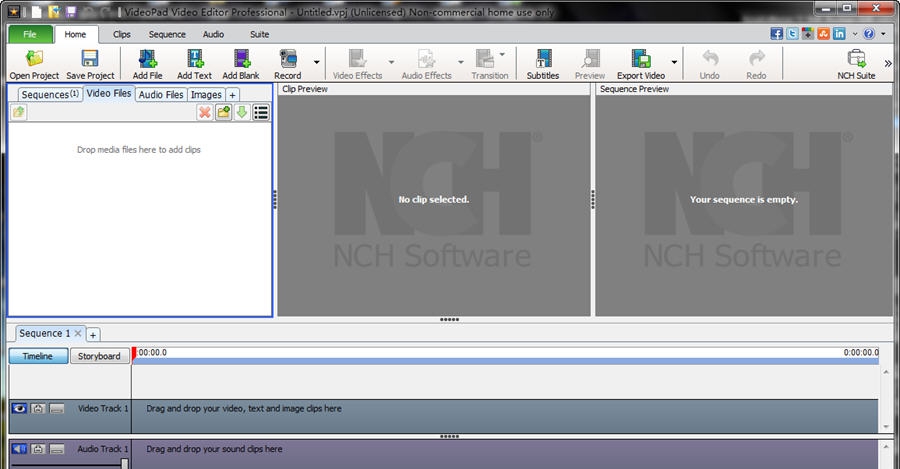
Task: Toggle Video Track 1 visibility eye
Action: (x=19, y=408)
